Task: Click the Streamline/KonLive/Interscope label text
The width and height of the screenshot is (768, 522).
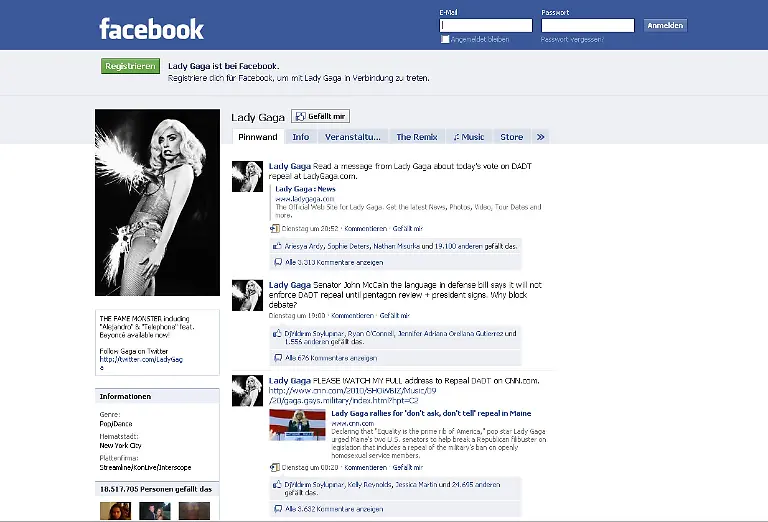Action: click(x=145, y=468)
